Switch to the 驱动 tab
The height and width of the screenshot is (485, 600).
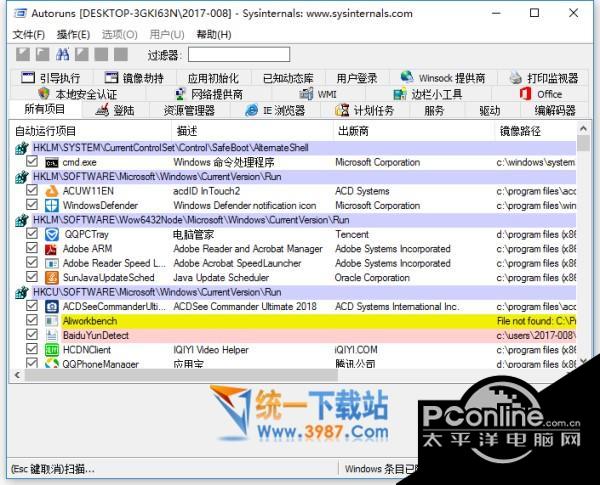click(490, 111)
